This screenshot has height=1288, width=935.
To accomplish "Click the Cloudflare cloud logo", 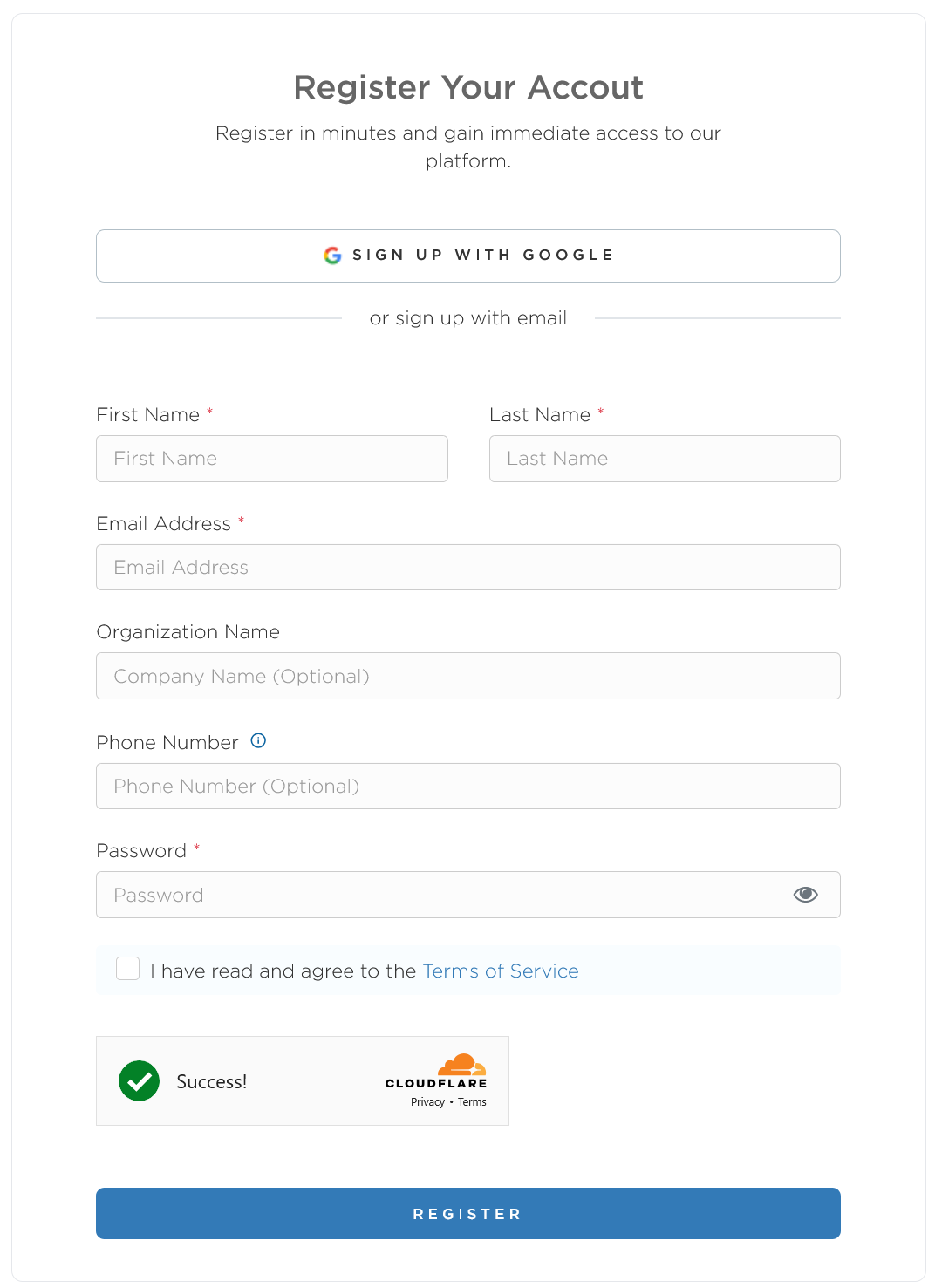I will pyautogui.click(x=461, y=1065).
